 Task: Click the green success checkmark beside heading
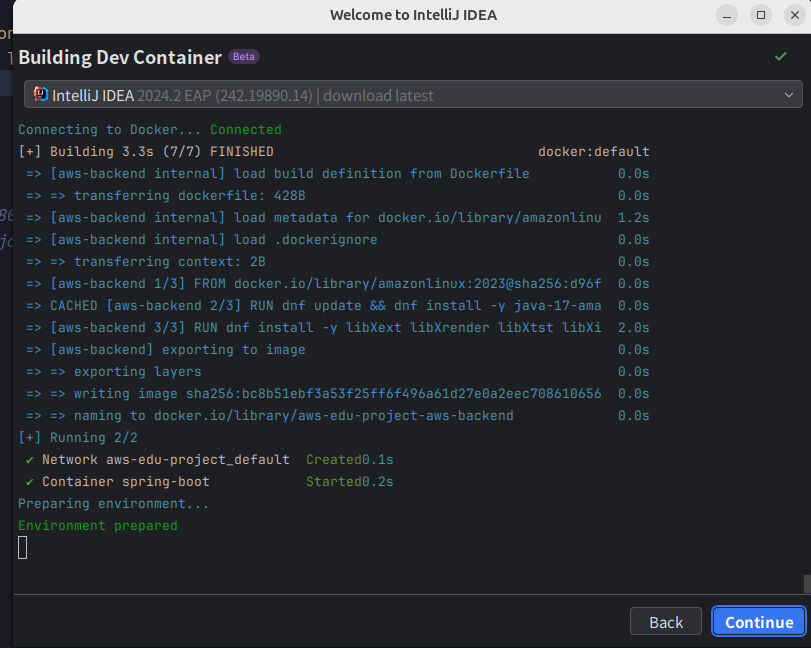781,56
